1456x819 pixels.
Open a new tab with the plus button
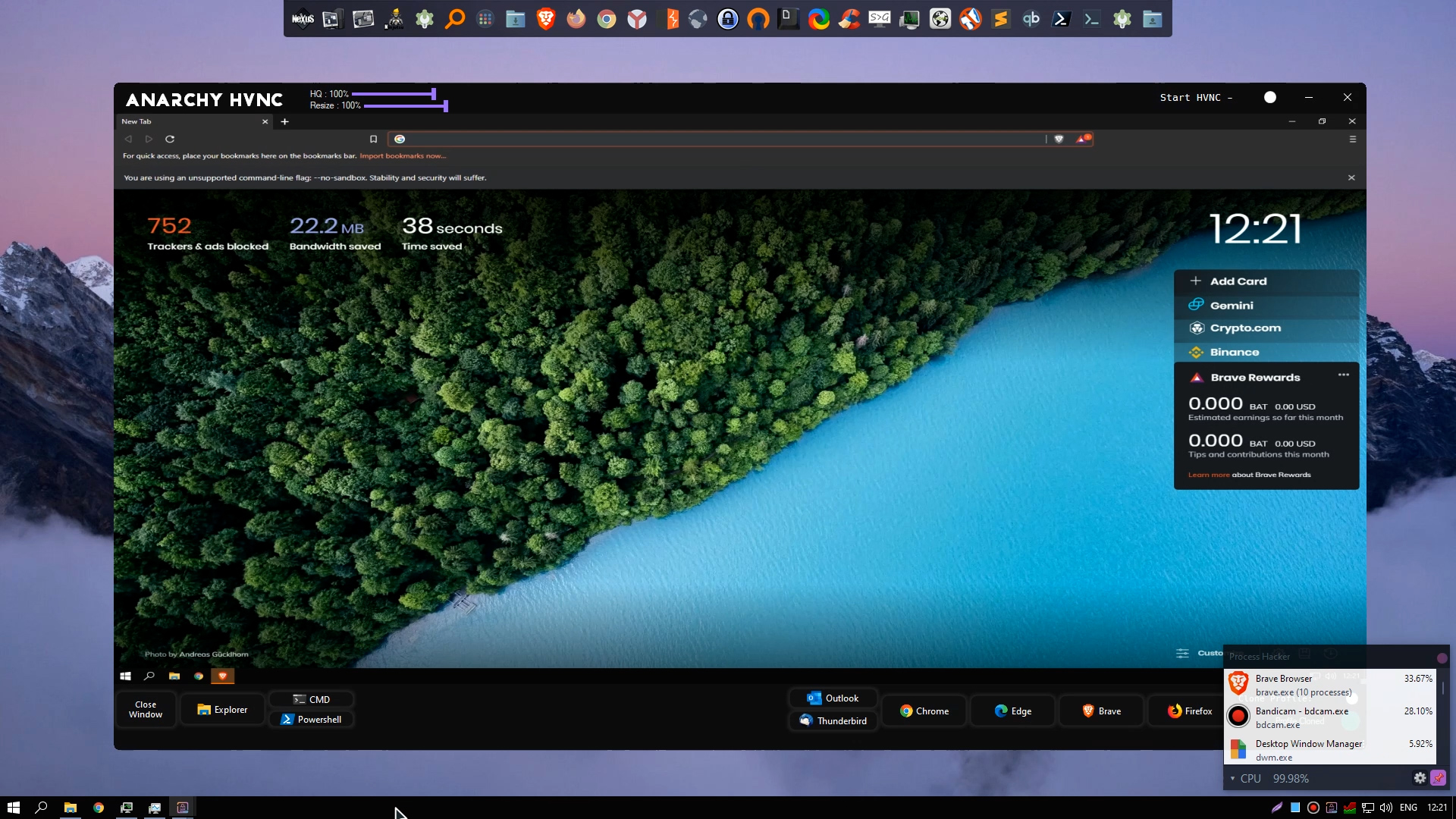284,121
